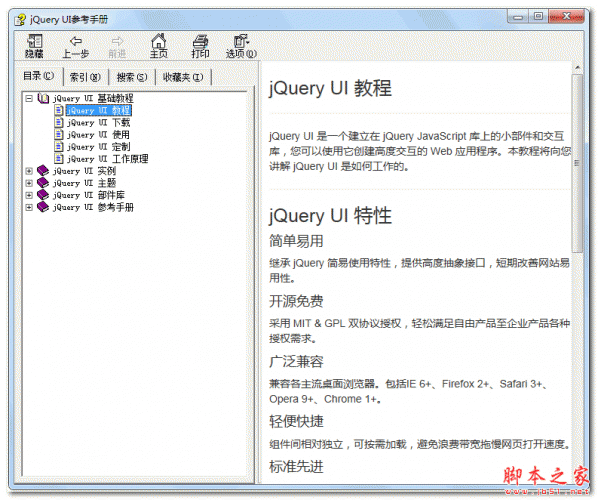Click purple book icon beside jQuery UI 实例
This screenshot has height=500, width=598.
43,170
